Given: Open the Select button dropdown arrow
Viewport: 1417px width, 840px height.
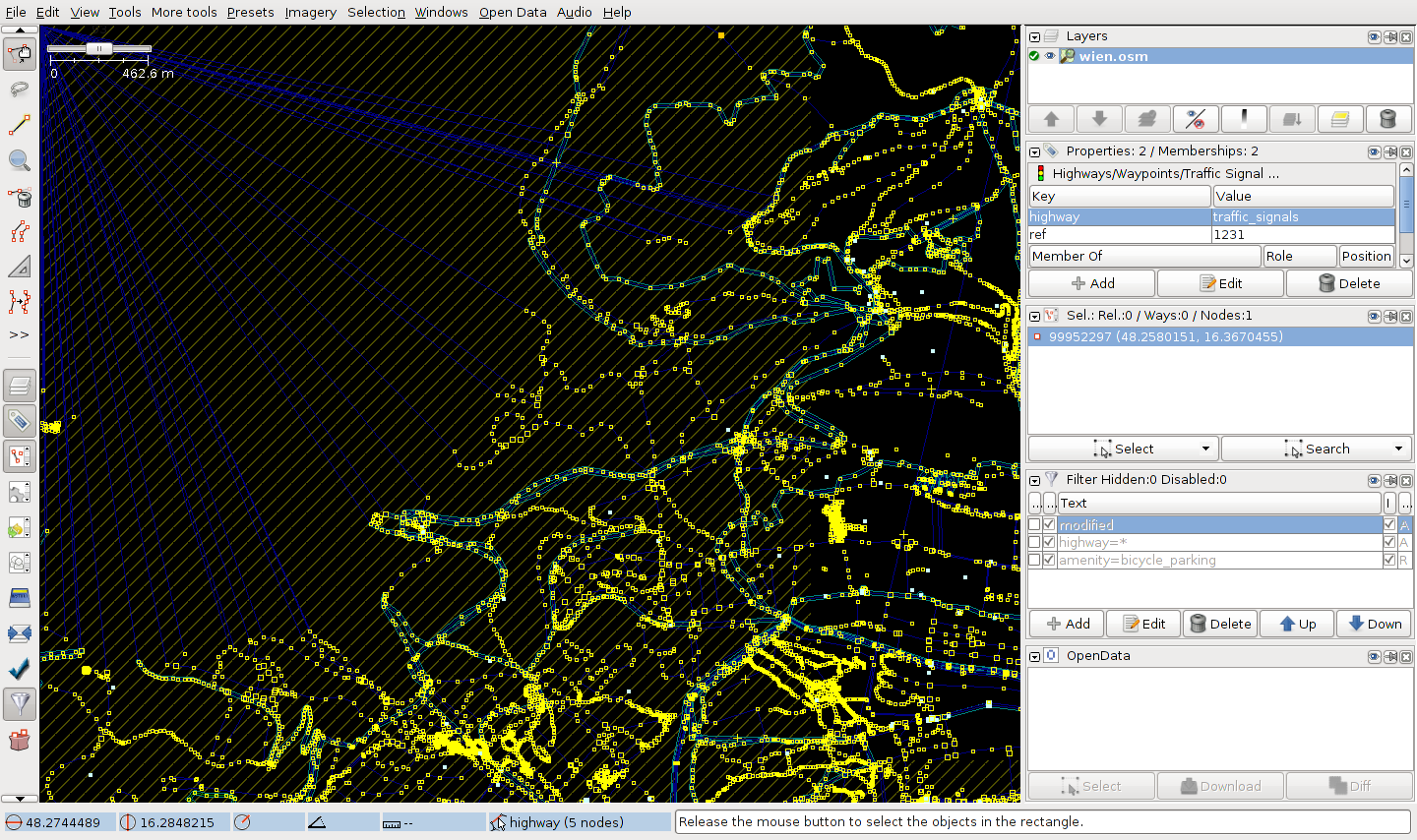Looking at the screenshot, I should pos(1205,449).
